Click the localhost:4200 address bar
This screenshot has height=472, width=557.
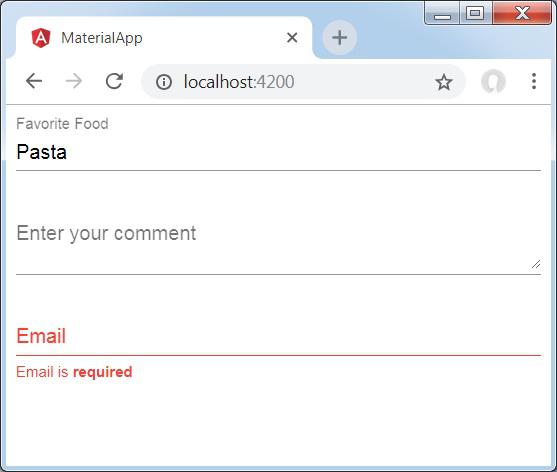[x=303, y=82]
